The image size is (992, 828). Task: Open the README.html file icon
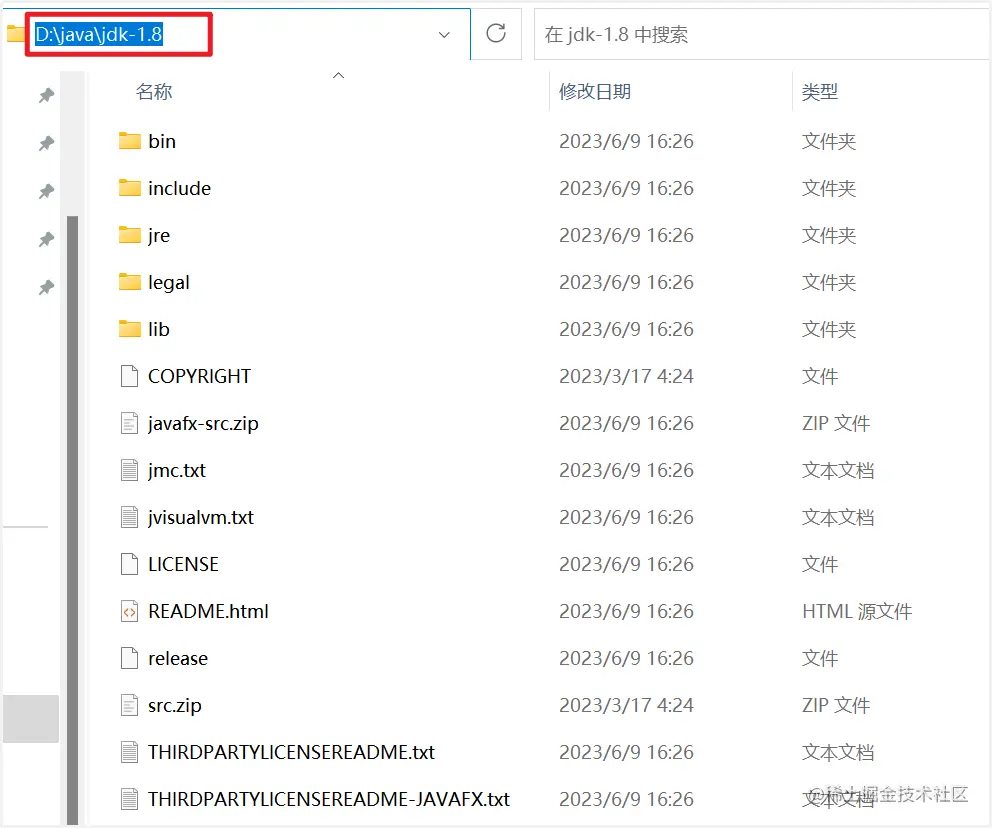pyautogui.click(x=128, y=611)
